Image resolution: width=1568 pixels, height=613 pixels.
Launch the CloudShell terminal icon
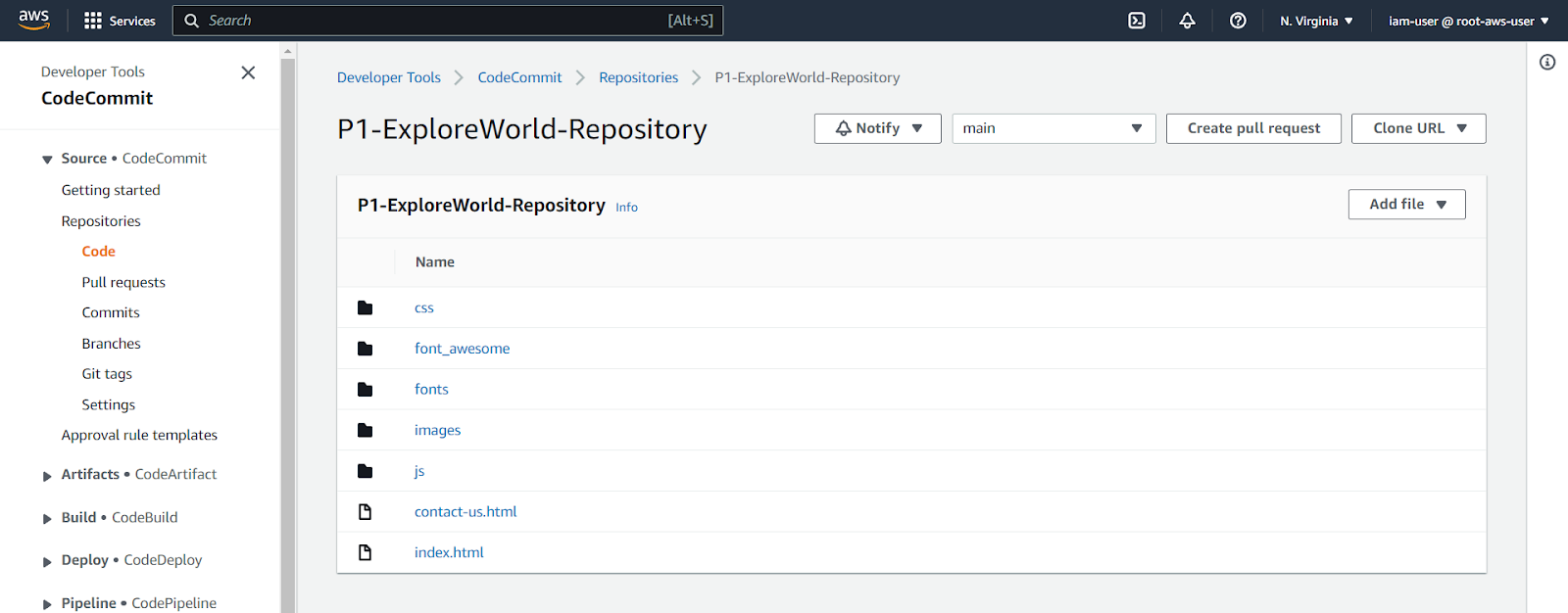(1137, 21)
